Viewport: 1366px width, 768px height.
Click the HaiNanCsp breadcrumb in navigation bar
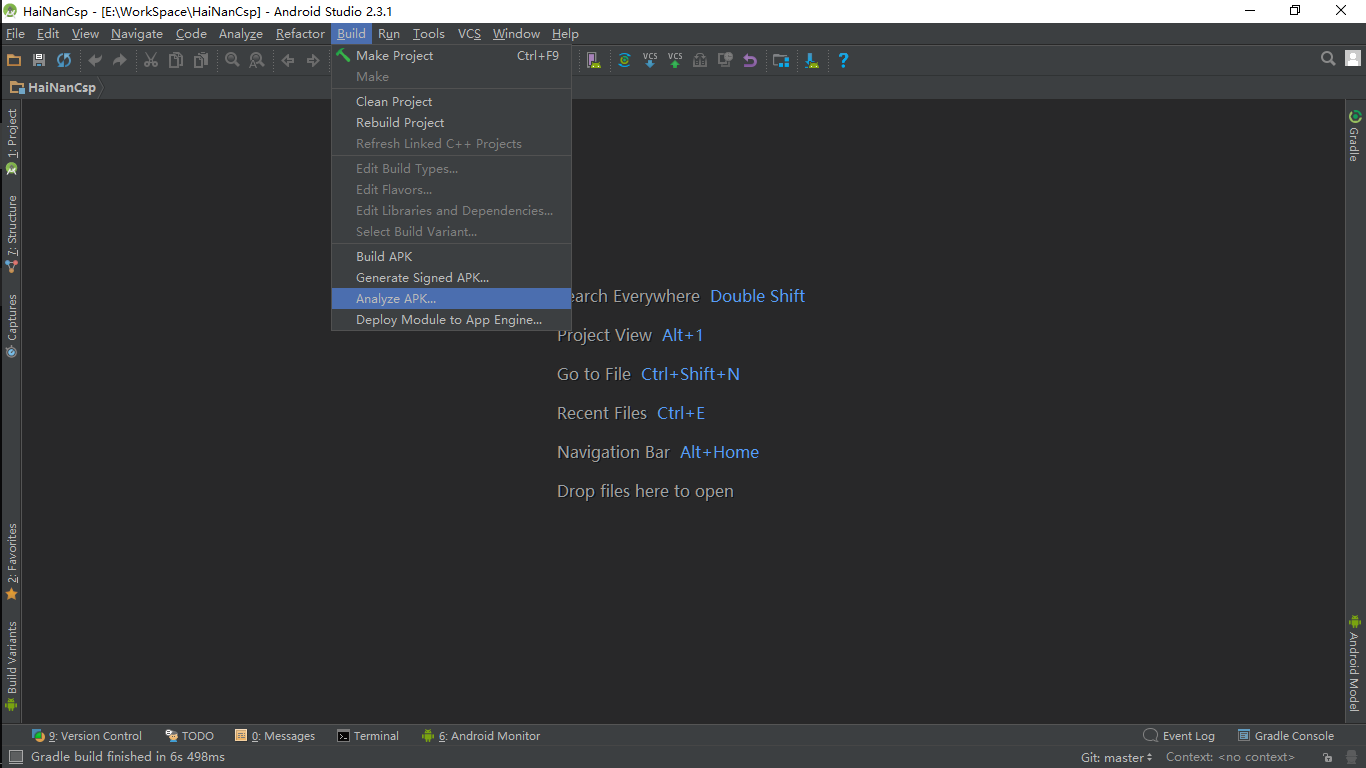tap(54, 87)
